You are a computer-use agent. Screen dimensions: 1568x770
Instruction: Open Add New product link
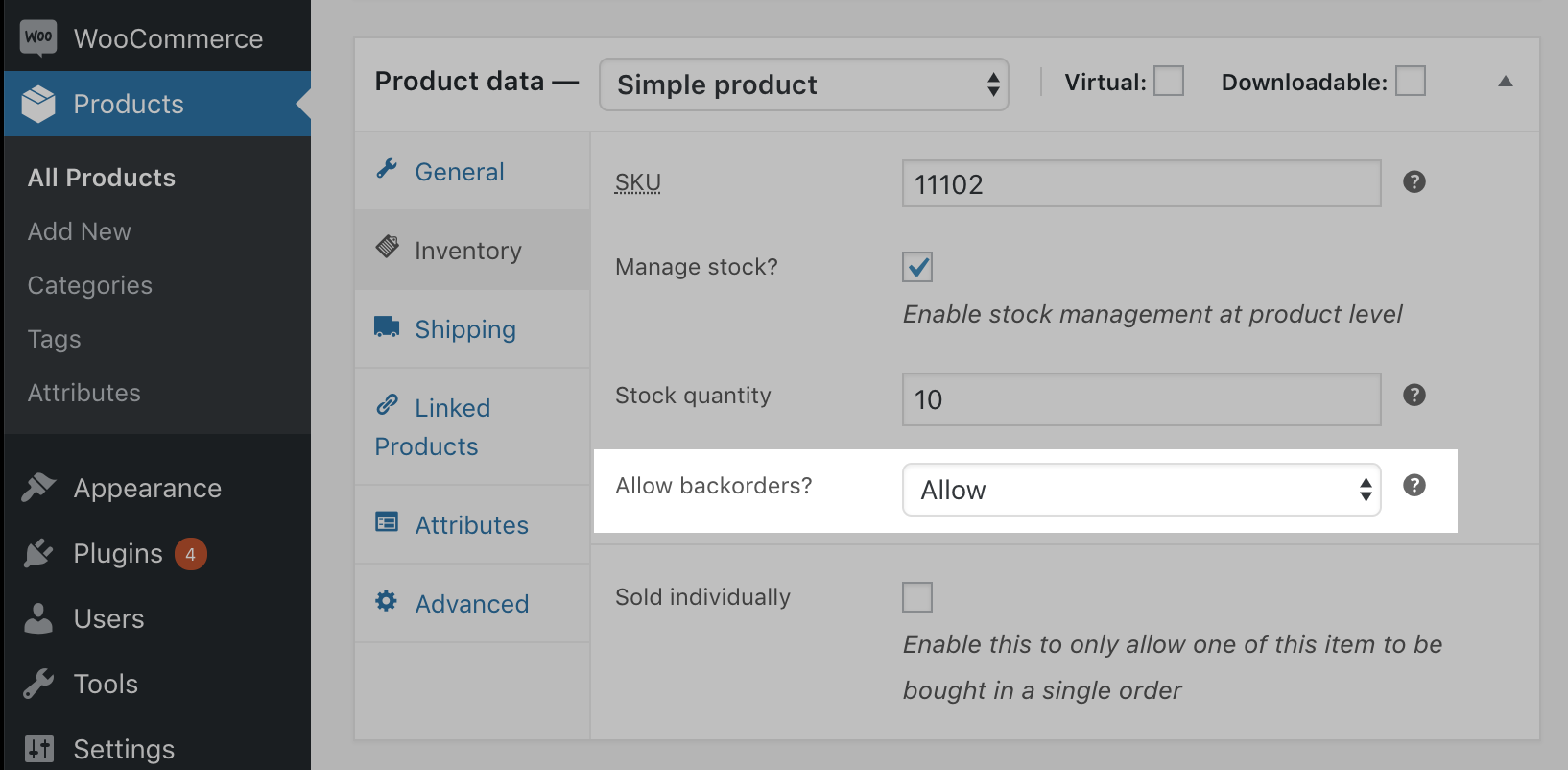(80, 231)
